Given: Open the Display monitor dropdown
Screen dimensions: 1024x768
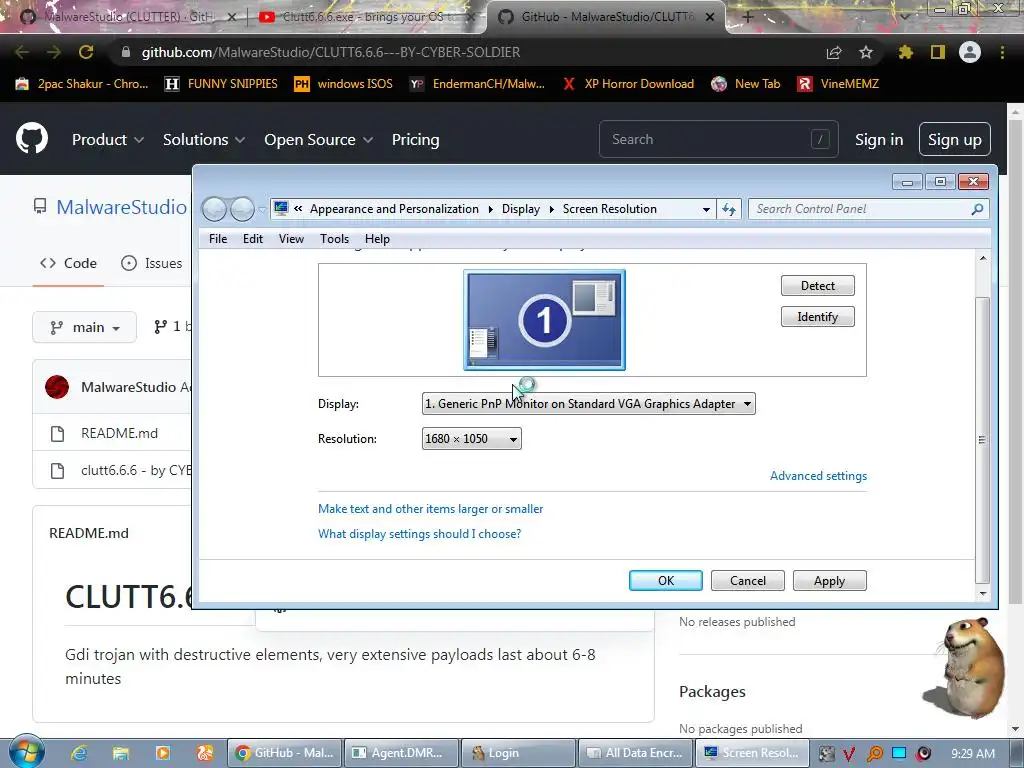Looking at the screenshot, I should click(588, 404).
